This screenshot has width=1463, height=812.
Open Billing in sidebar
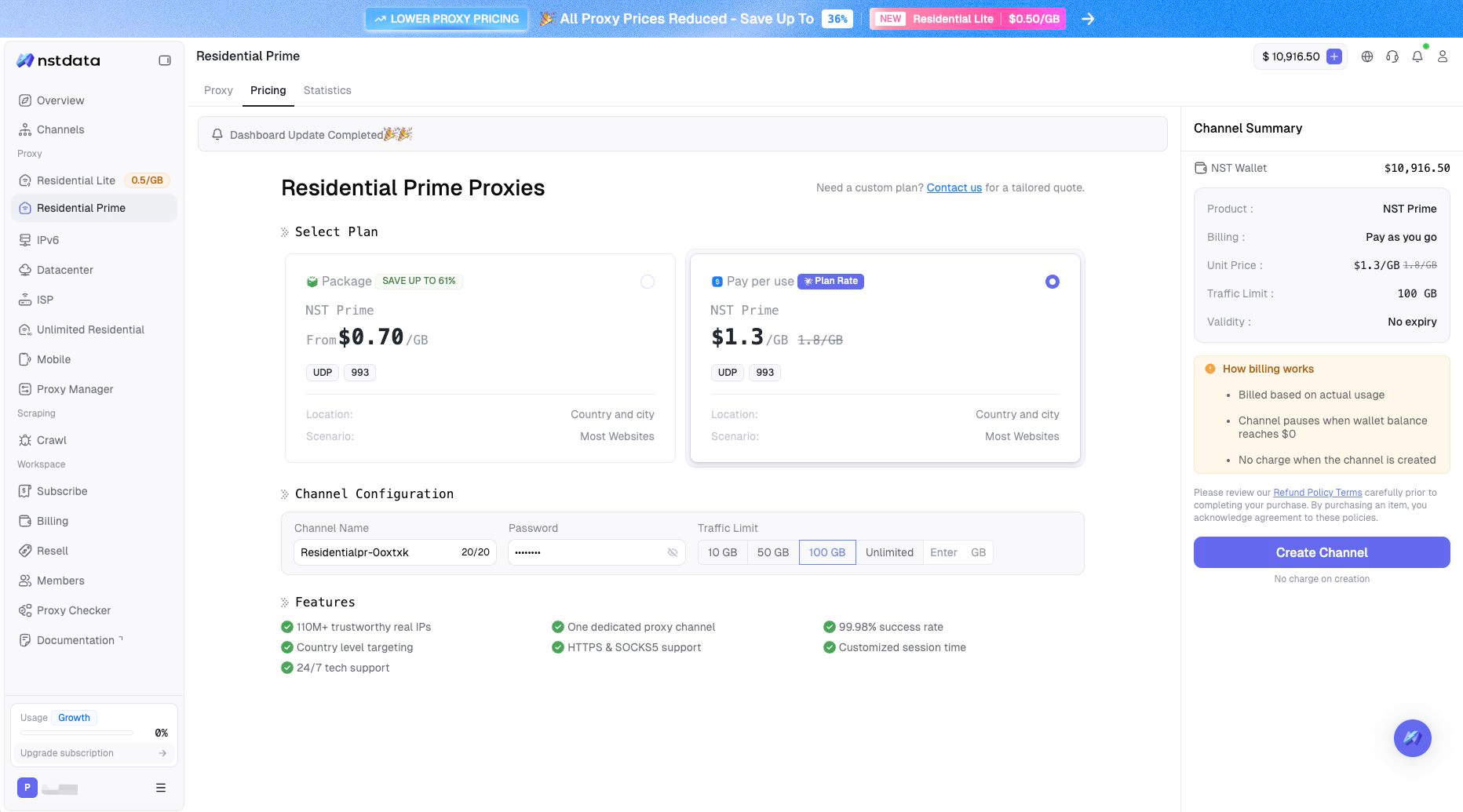tap(94, 521)
